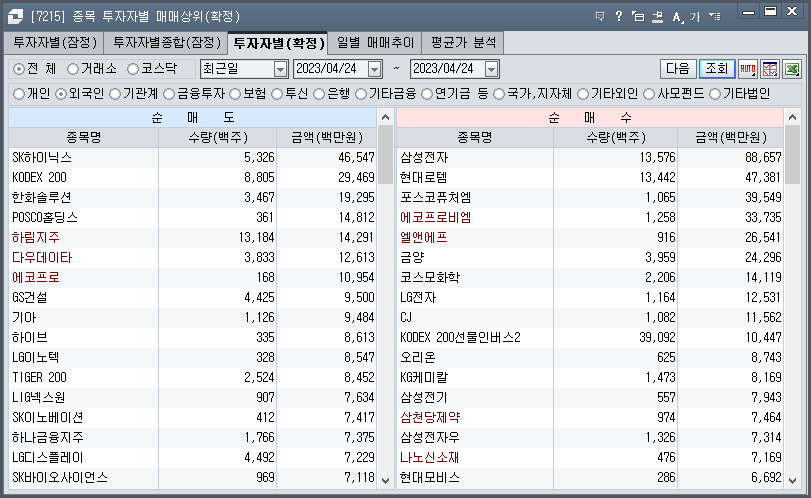Screen dimensions: 811x498
Task: Select the 보험 radio button
Action: (x=235, y=94)
